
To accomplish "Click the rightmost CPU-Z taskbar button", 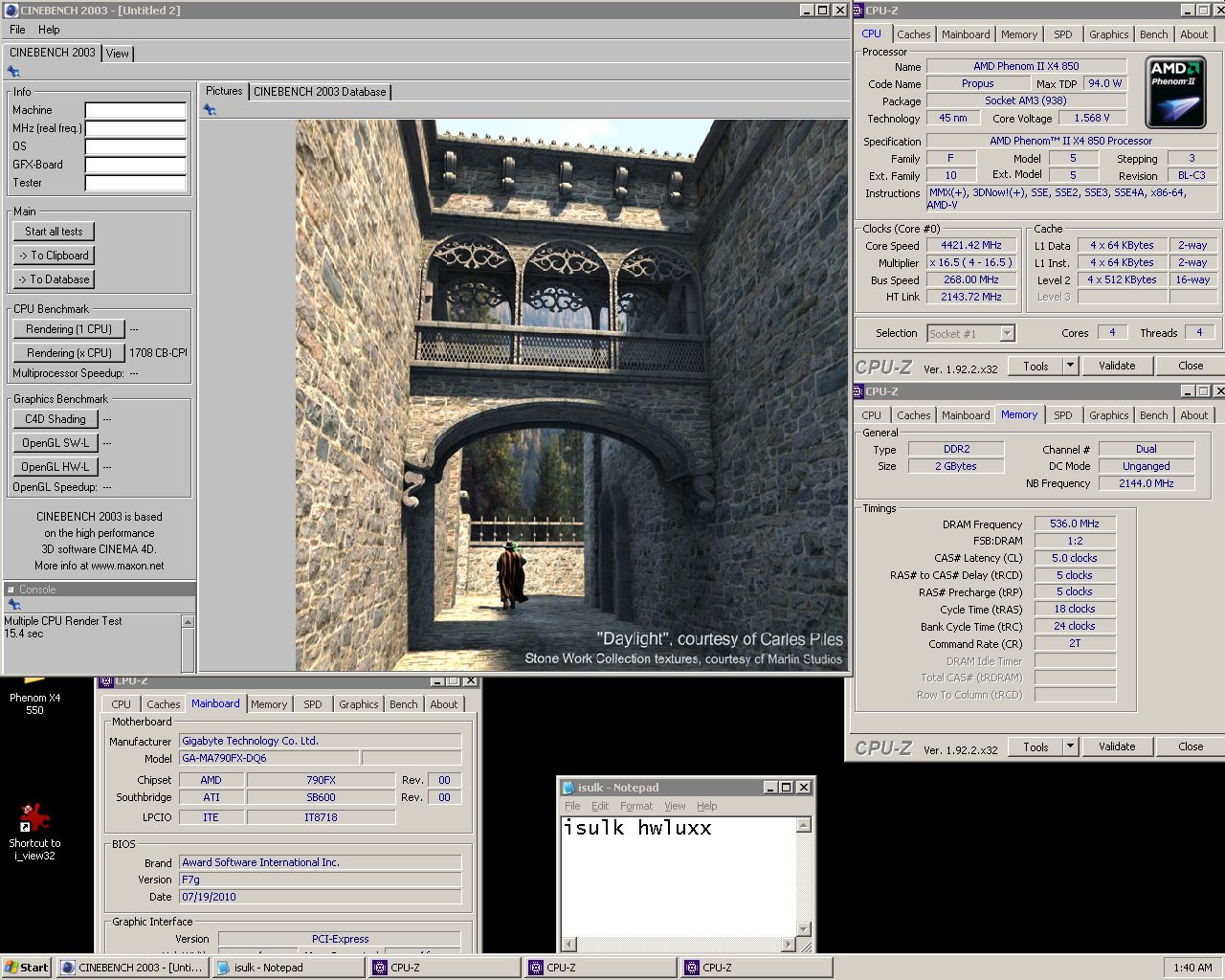I will pyautogui.click(x=756, y=968).
